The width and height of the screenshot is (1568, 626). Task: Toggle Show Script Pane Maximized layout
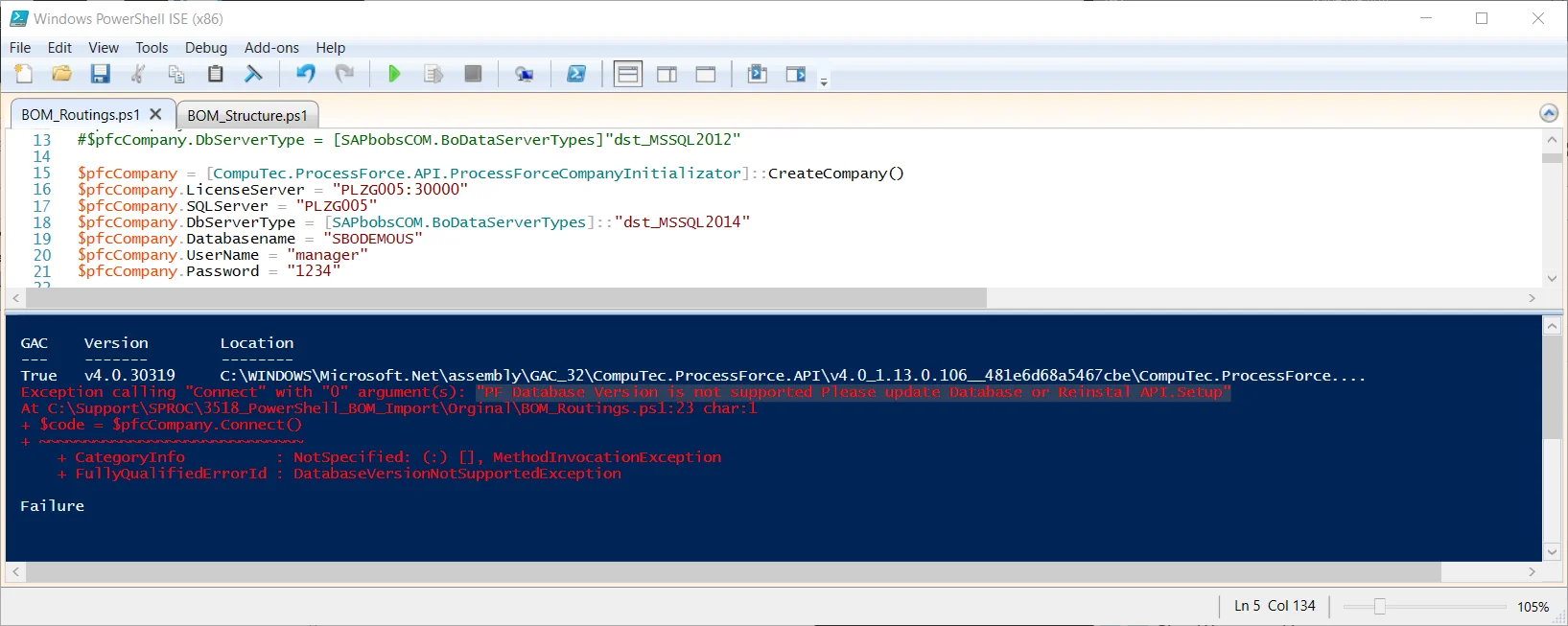click(x=706, y=74)
